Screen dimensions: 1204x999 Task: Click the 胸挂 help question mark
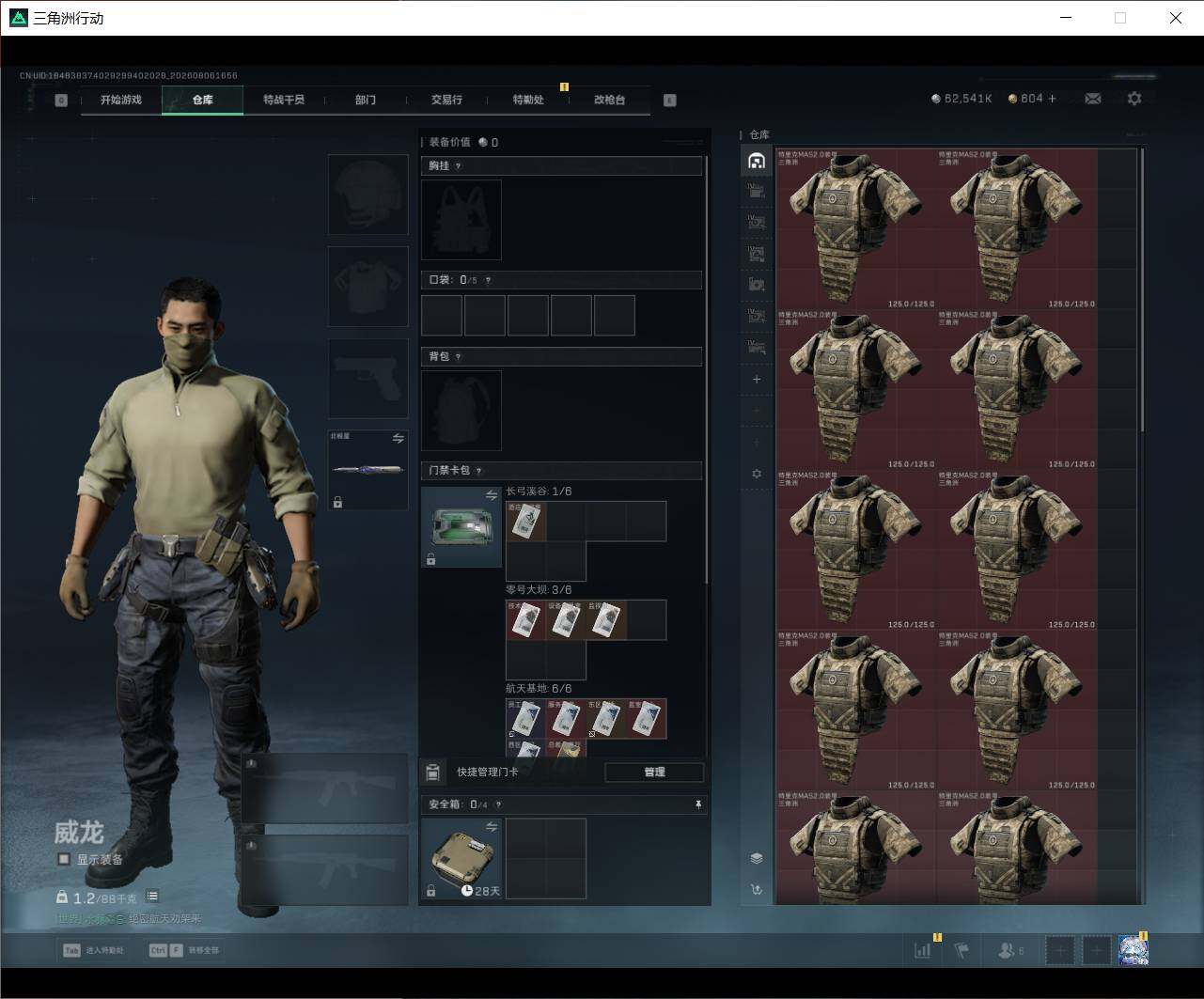point(459,166)
